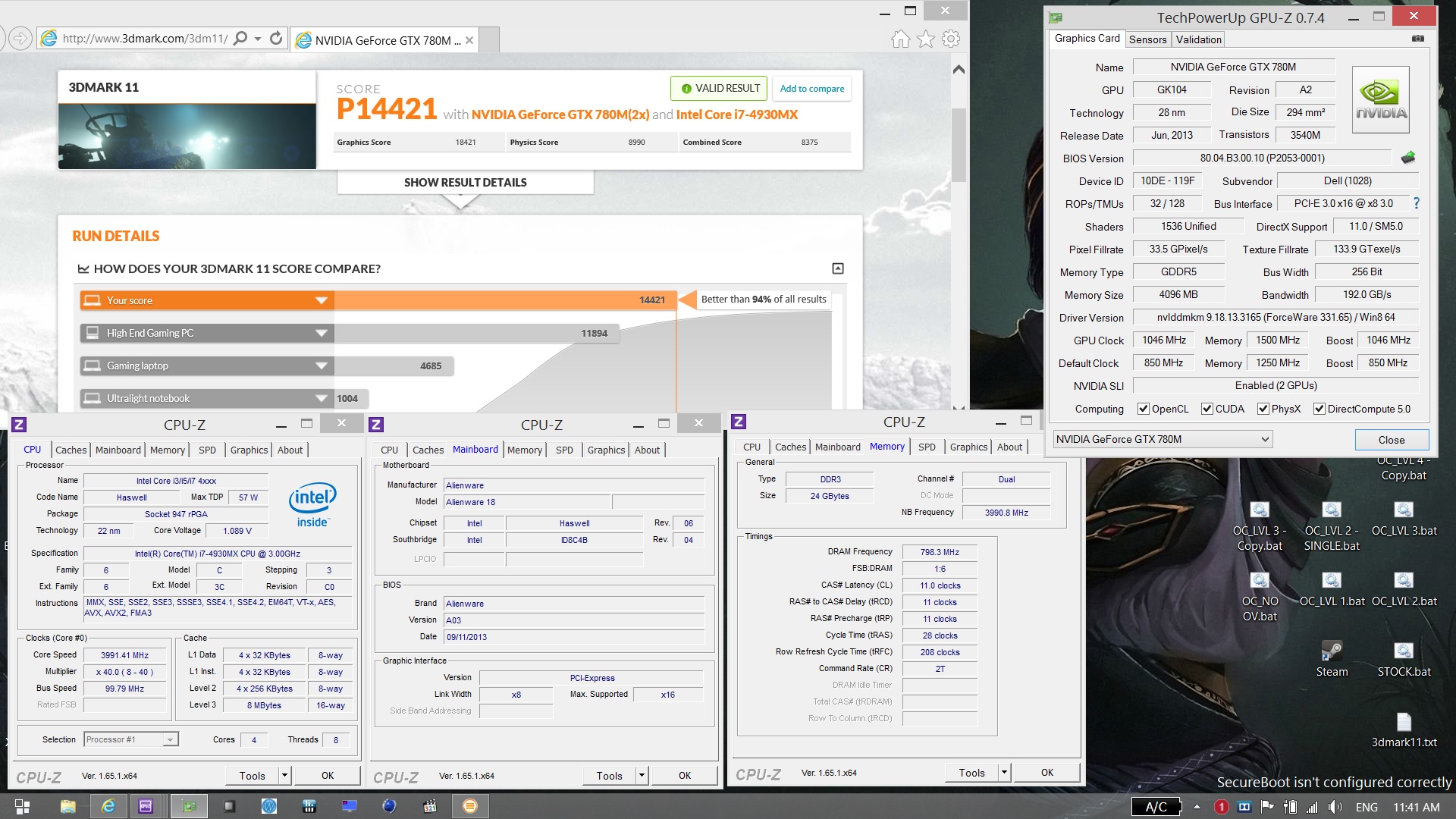Open the Graphics tab in the right CPU-Z window
The width and height of the screenshot is (1456, 819).
pyautogui.click(x=968, y=447)
